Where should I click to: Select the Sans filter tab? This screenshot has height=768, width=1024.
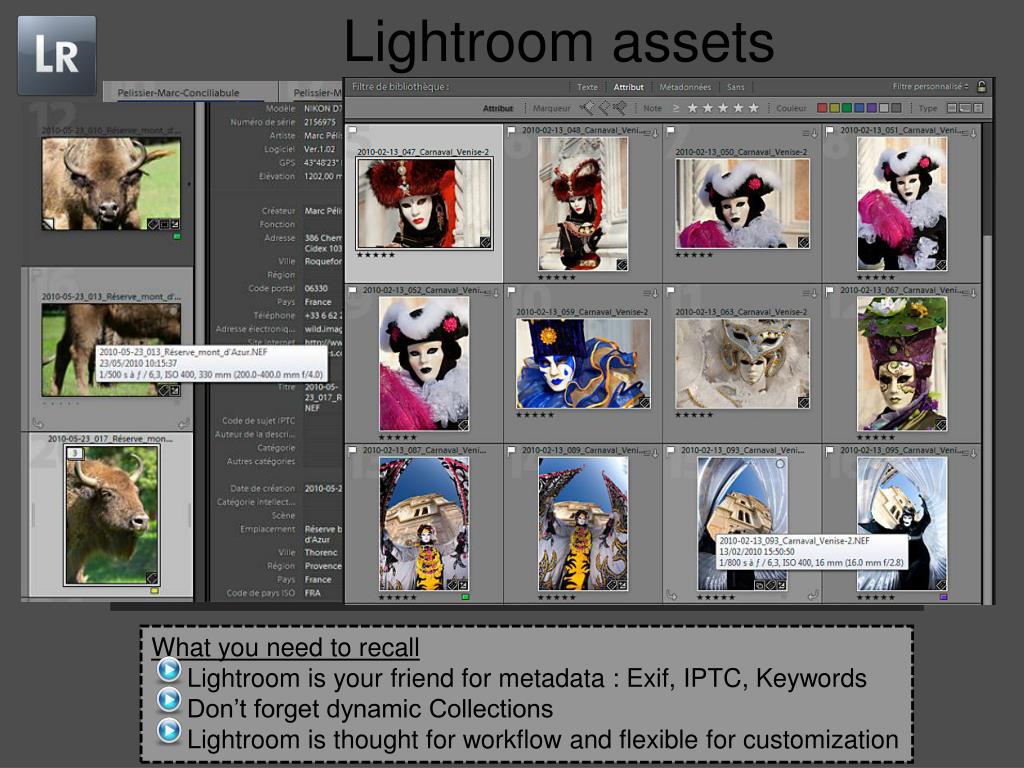(735, 87)
